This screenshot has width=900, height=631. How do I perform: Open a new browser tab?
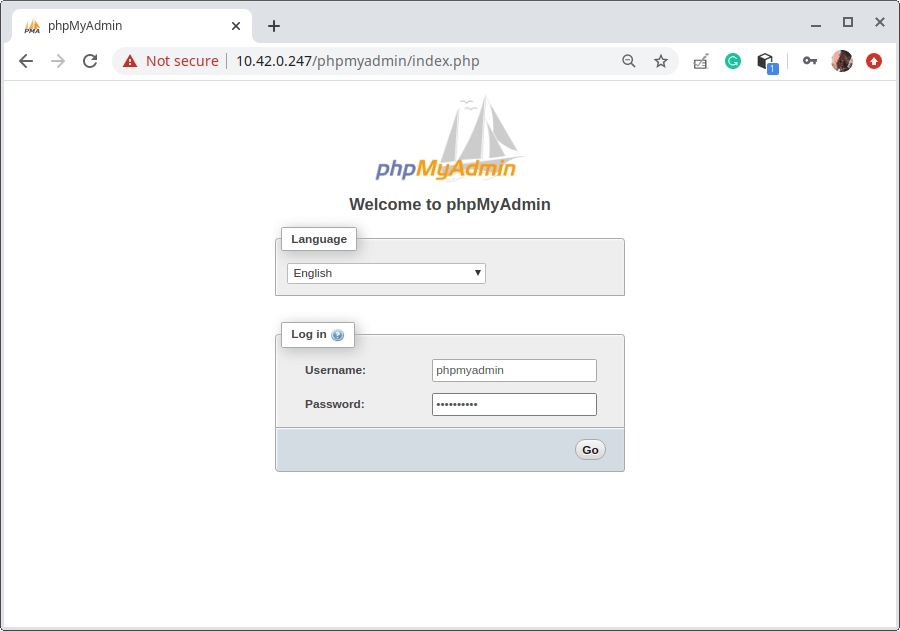coord(274,26)
